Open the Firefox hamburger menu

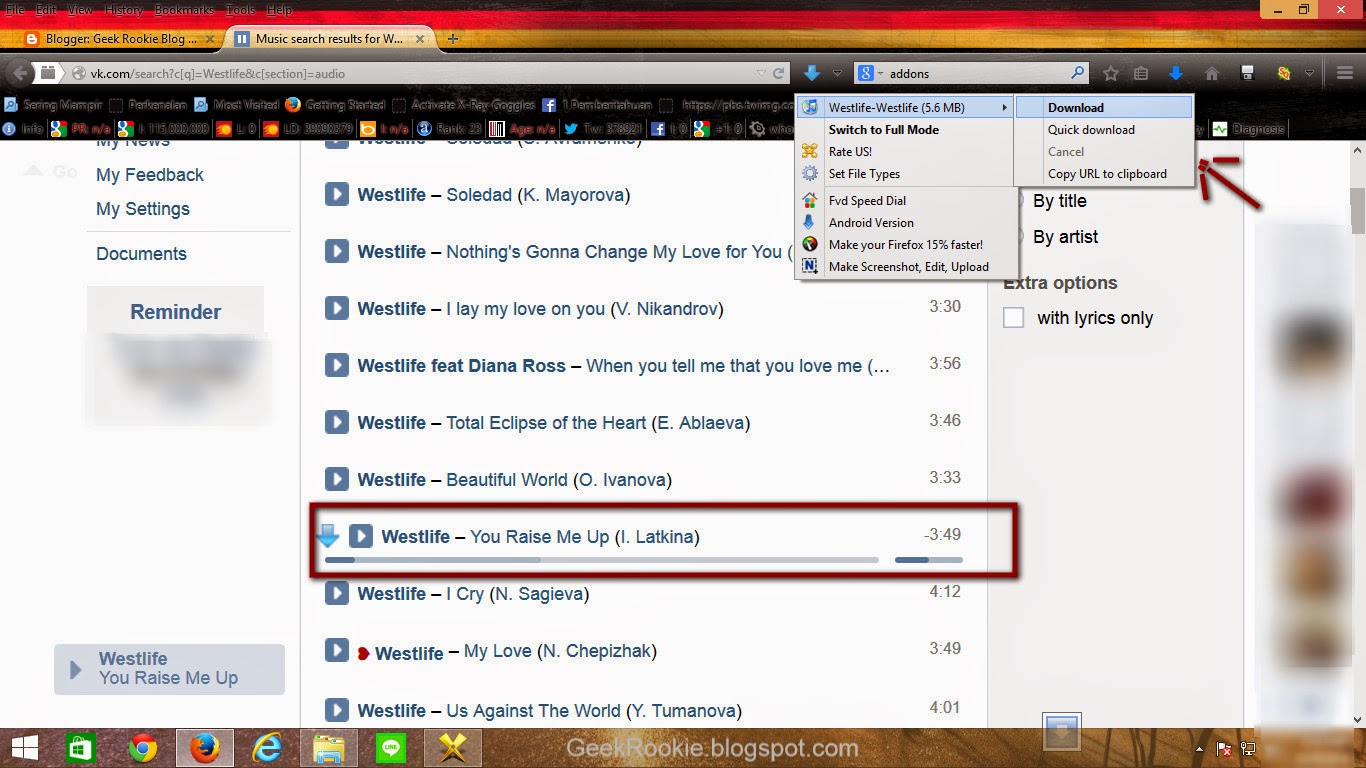(1345, 73)
